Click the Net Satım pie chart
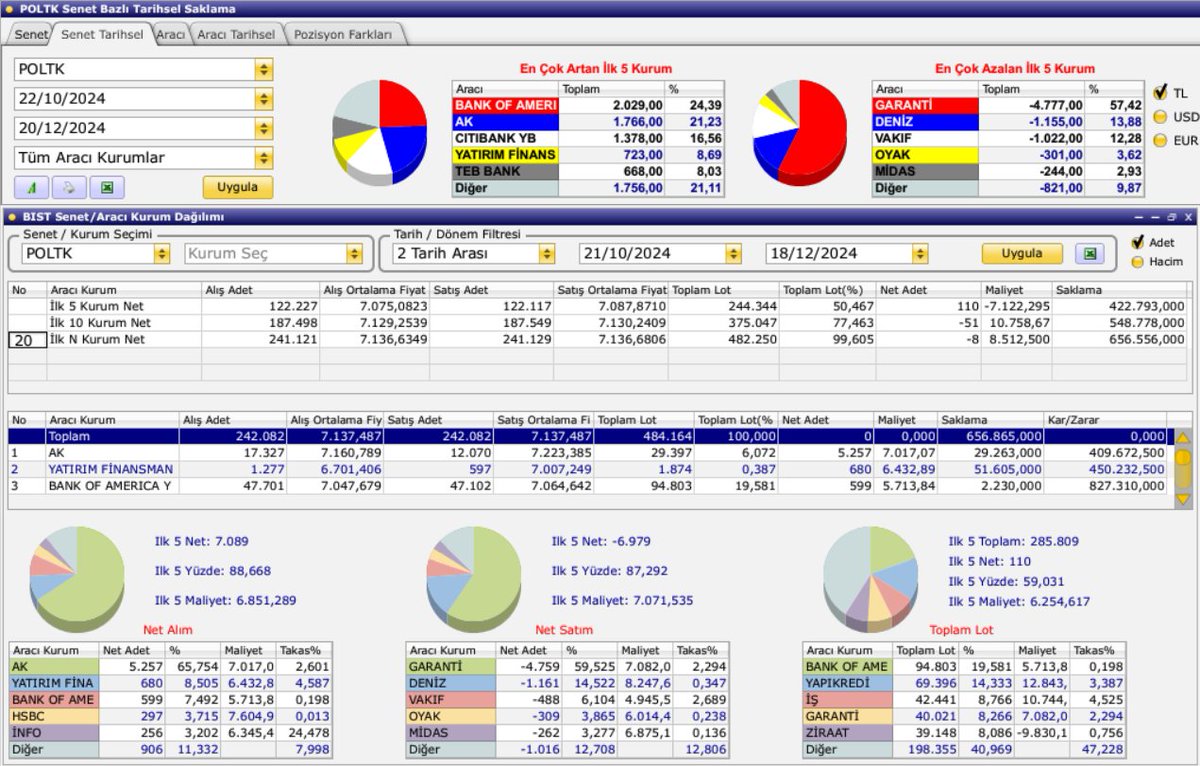The width and height of the screenshot is (1200, 766). (x=473, y=579)
